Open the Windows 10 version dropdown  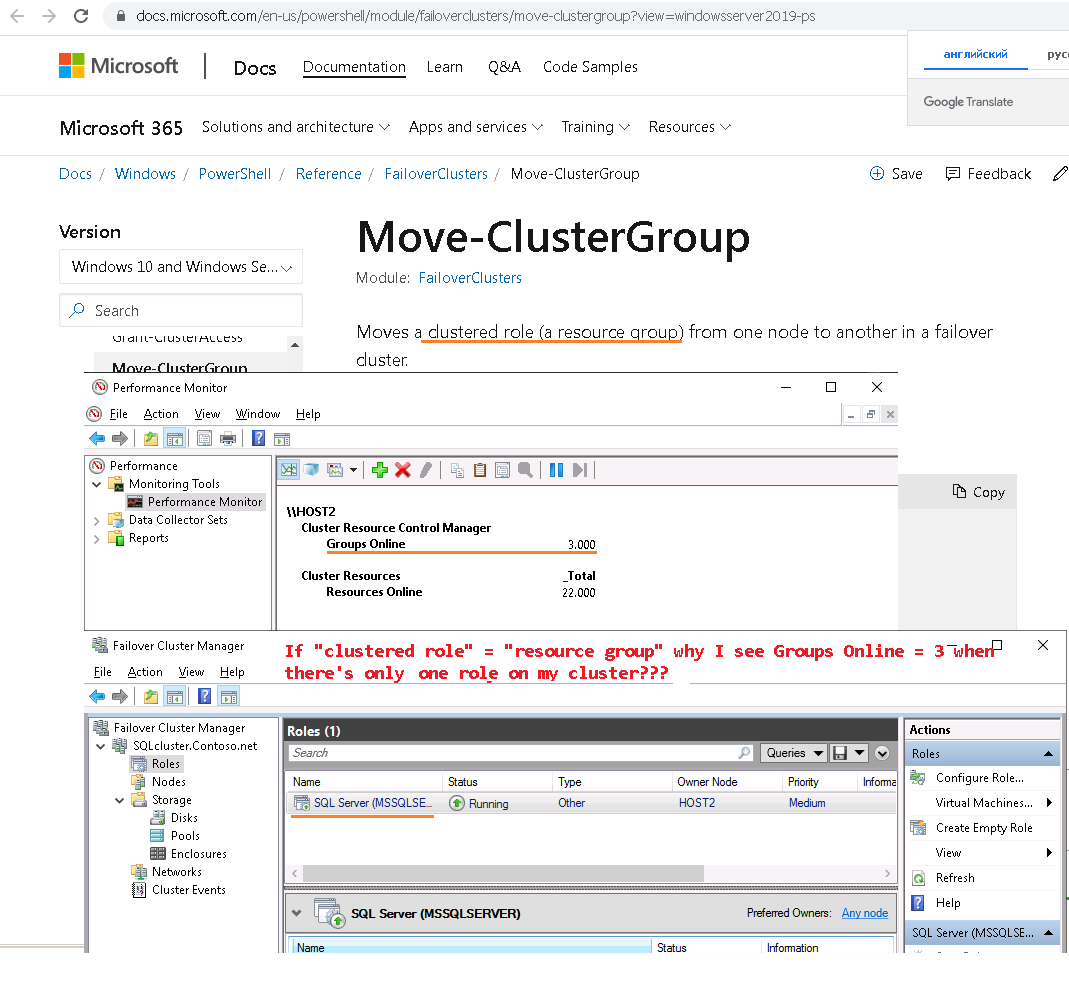point(180,267)
